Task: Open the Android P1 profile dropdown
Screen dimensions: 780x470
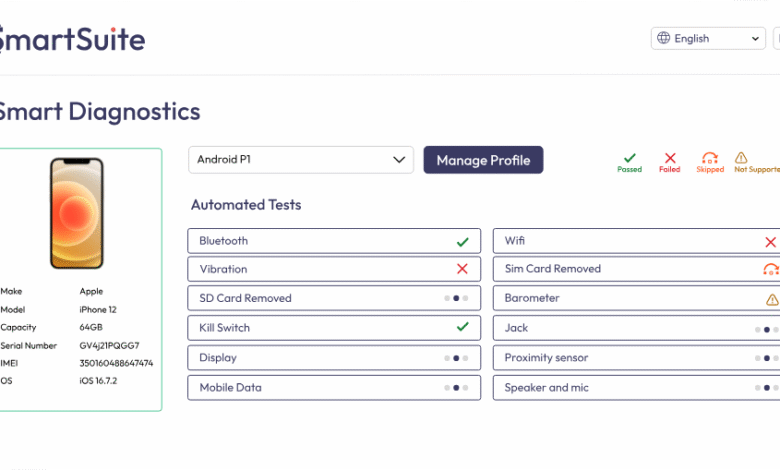Action: [300, 160]
